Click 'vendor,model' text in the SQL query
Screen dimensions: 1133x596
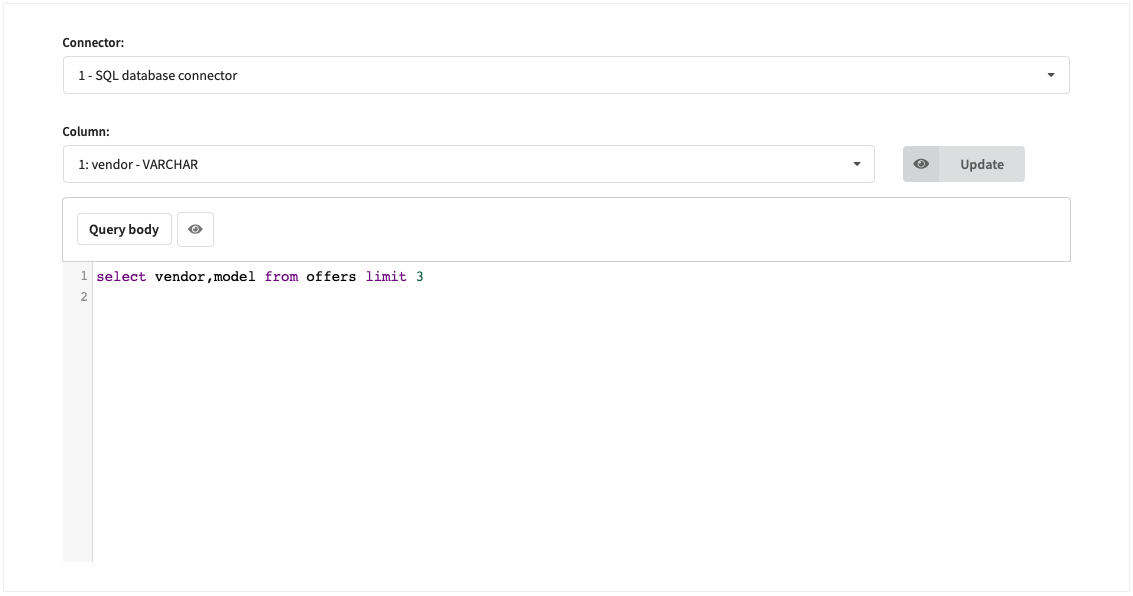pyautogui.click(x=205, y=276)
